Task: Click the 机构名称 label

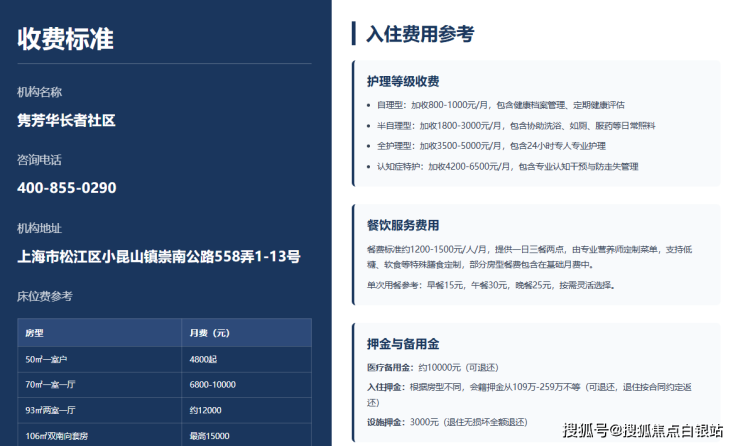Action: point(40,92)
